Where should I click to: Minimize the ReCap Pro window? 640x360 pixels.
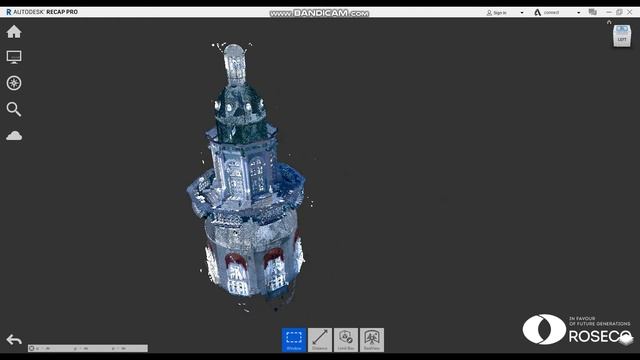(x=609, y=12)
